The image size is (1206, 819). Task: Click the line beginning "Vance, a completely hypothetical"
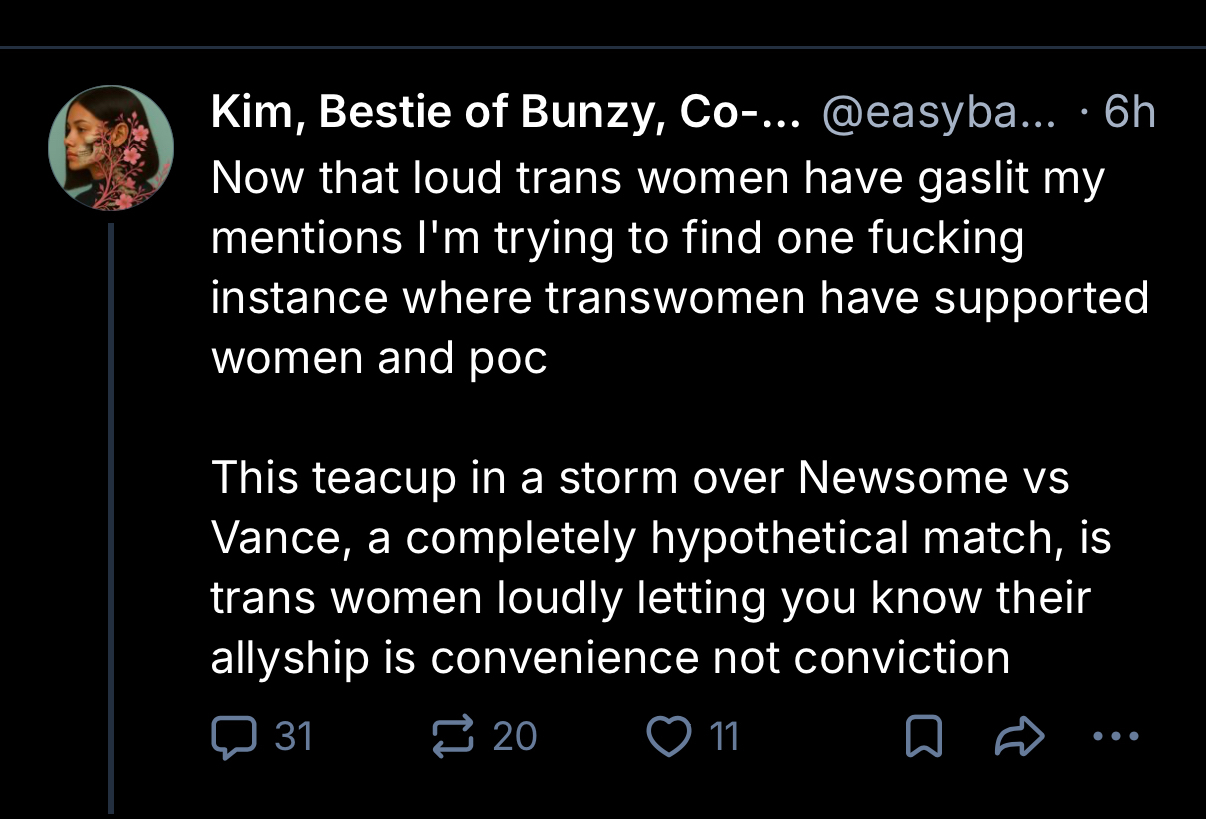pyautogui.click(x=660, y=538)
